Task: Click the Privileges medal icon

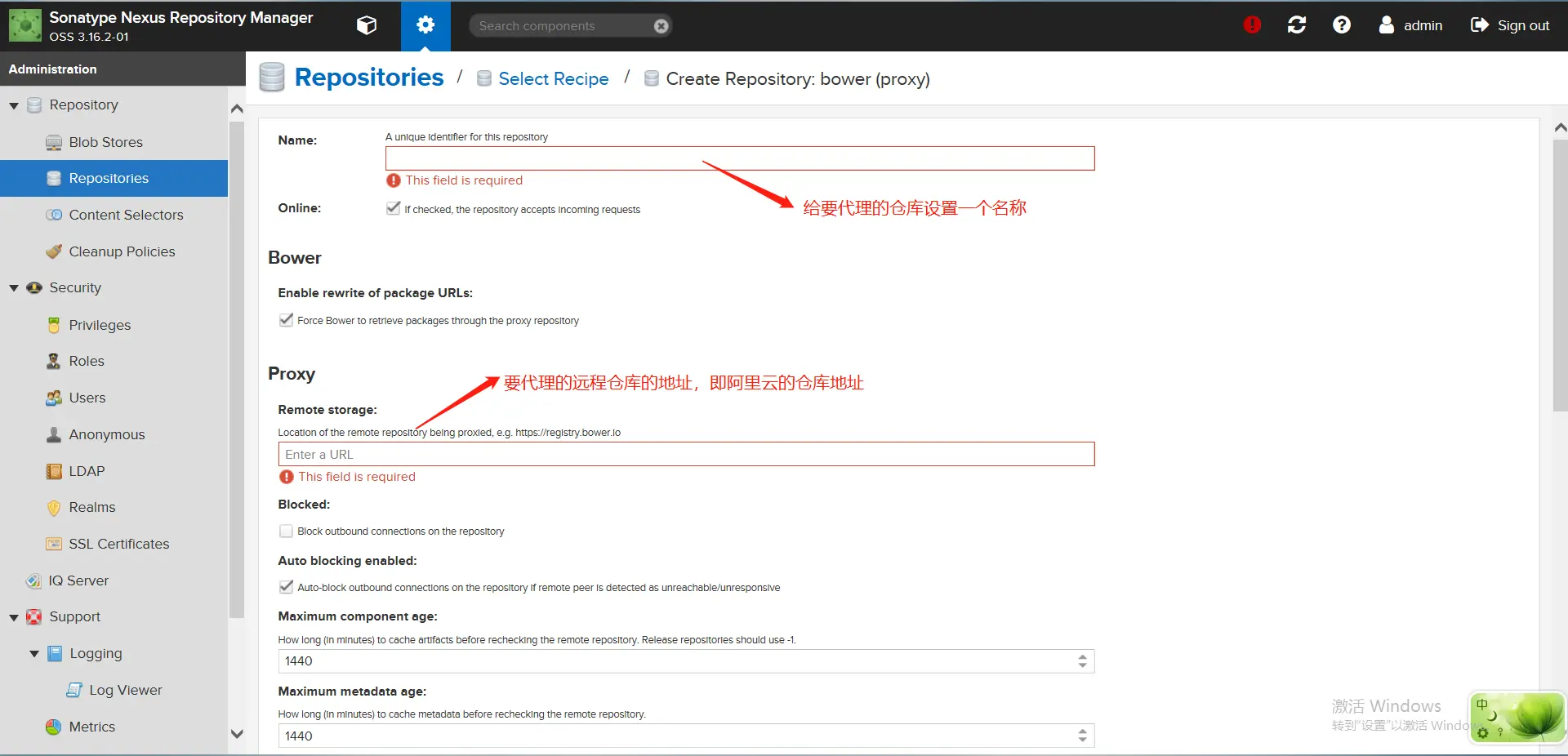Action: 54,325
